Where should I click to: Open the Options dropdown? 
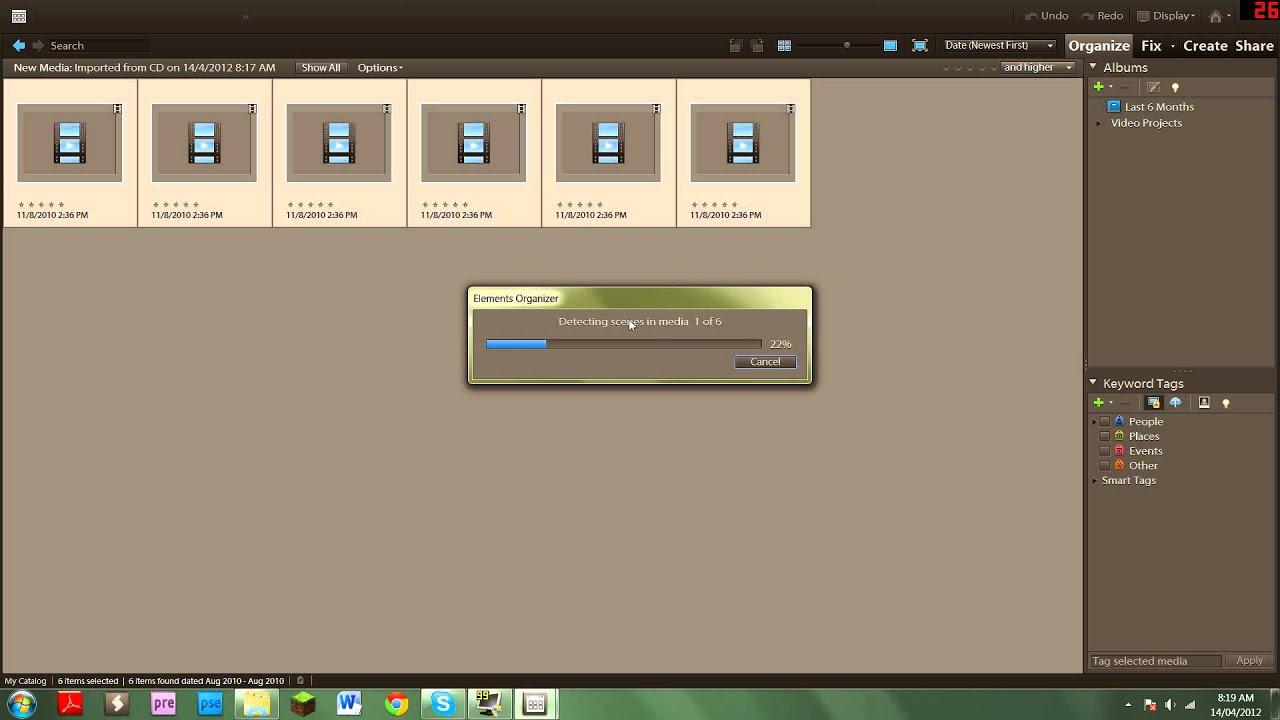[380, 67]
